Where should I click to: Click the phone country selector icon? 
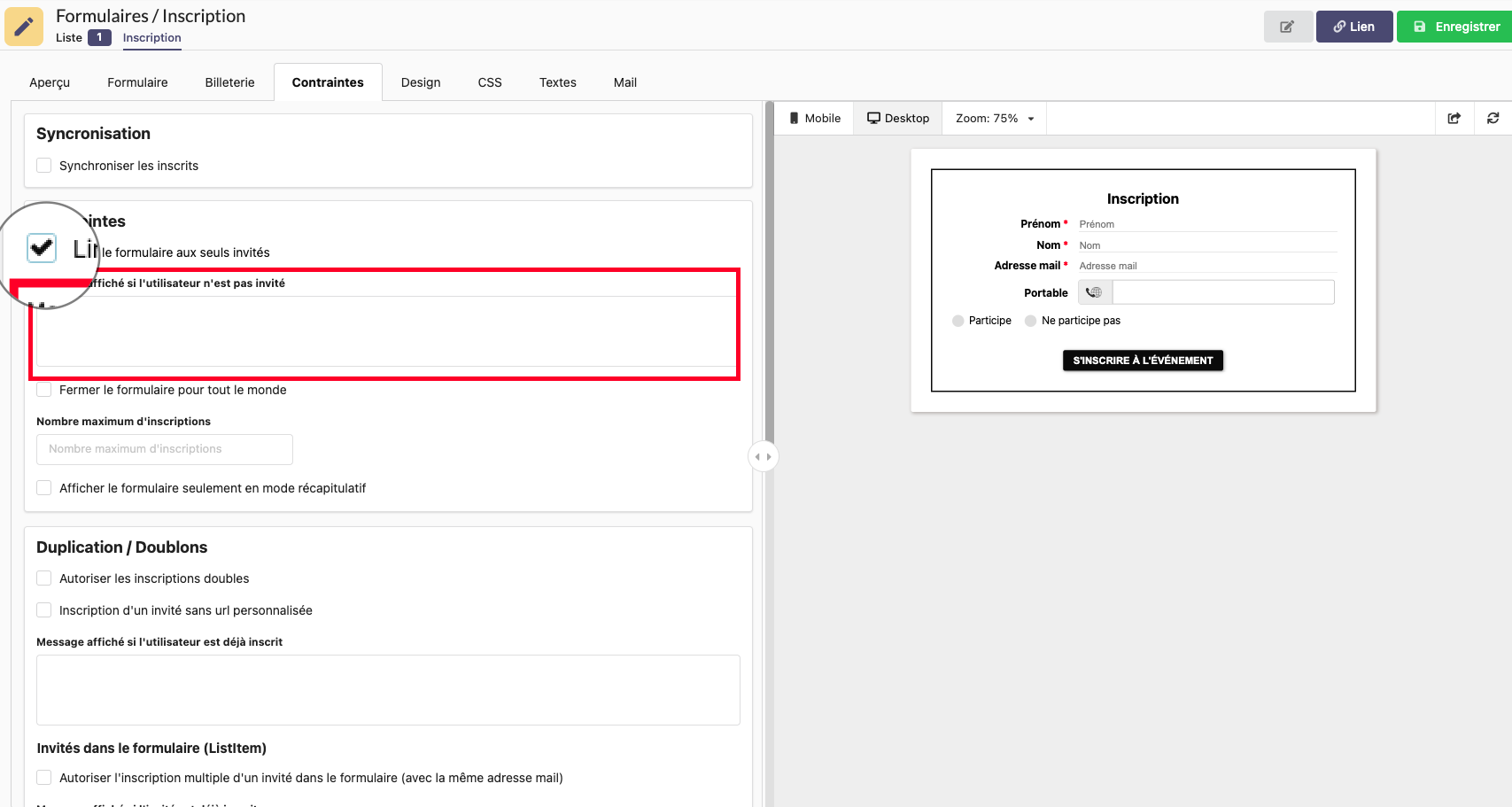click(x=1094, y=292)
